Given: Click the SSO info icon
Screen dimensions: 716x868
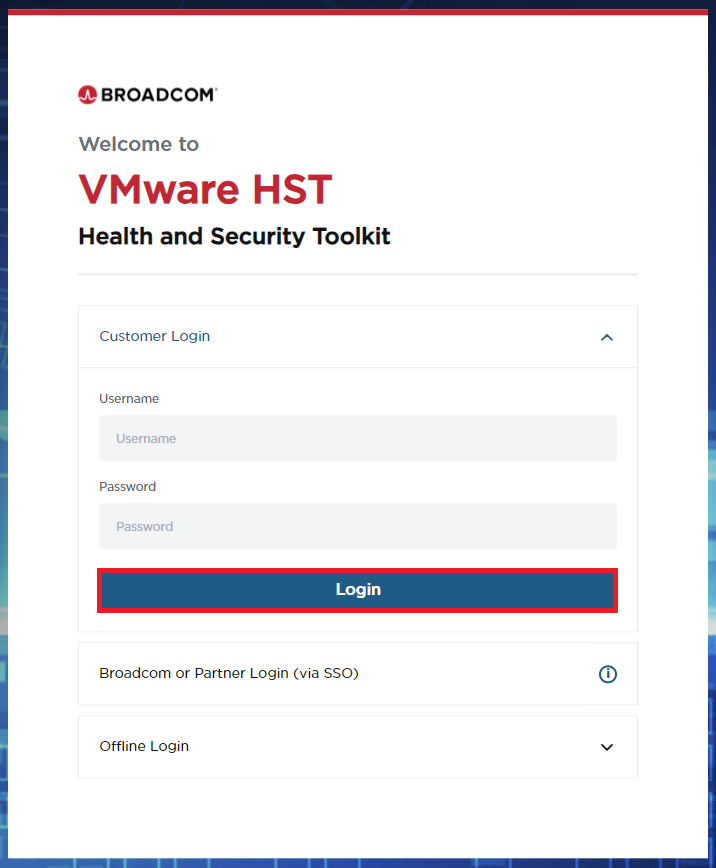Looking at the screenshot, I should click(x=607, y=674).
